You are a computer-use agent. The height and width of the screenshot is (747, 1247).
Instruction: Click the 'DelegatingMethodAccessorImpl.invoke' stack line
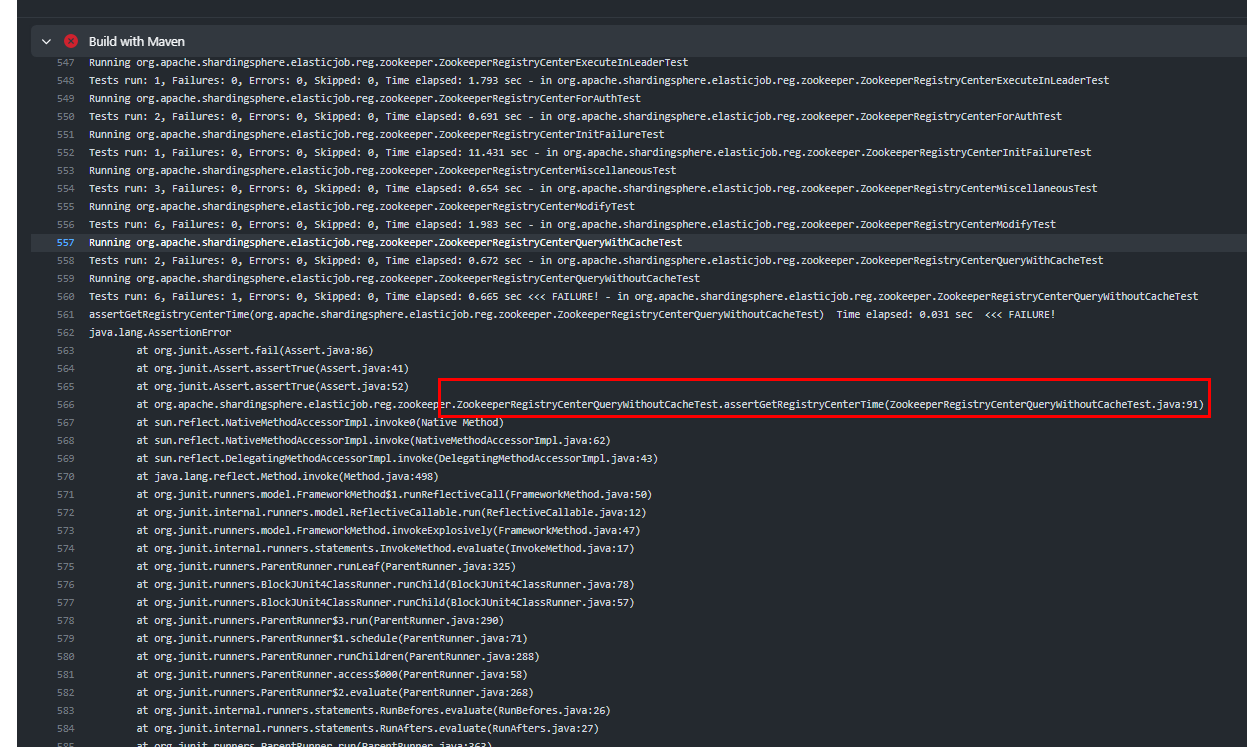(x=397, y=458)
